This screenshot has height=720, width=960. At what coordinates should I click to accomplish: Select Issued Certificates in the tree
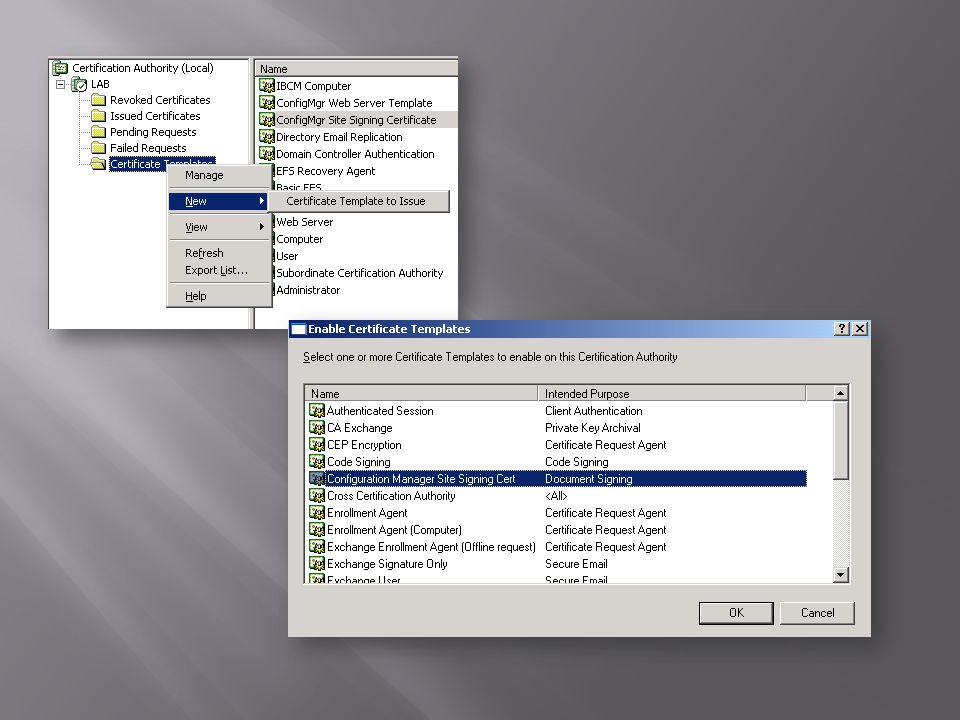(x=155, y=116)
